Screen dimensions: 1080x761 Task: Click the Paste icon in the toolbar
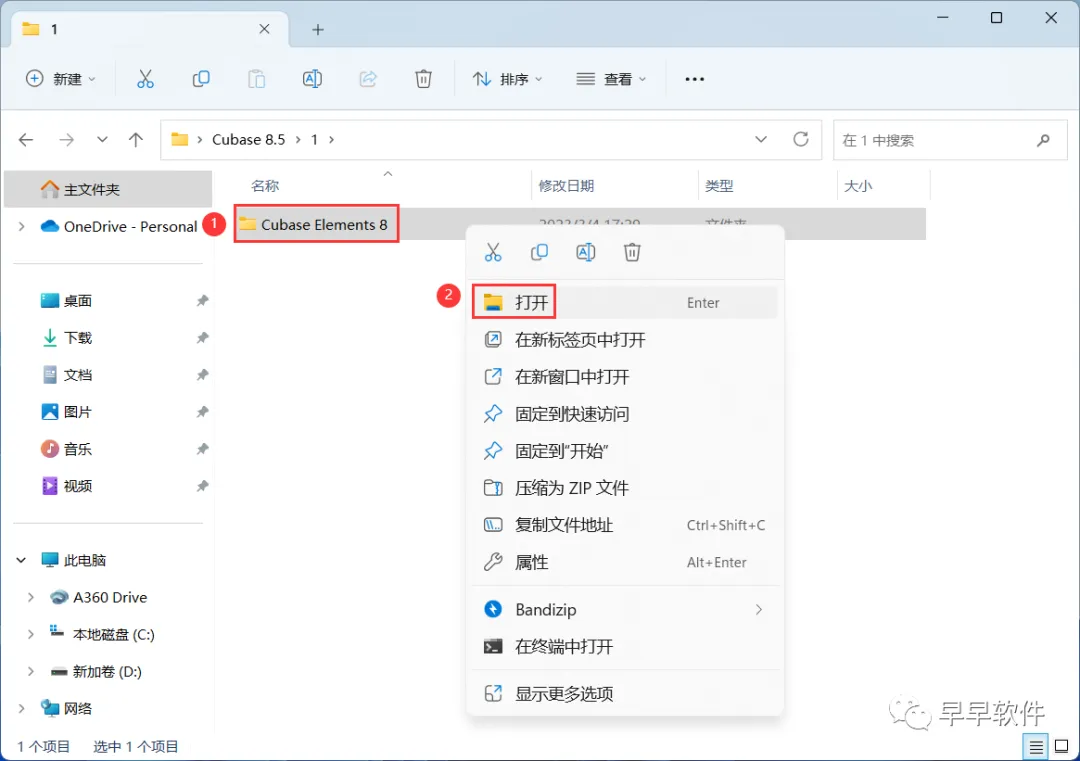(256, 79)
